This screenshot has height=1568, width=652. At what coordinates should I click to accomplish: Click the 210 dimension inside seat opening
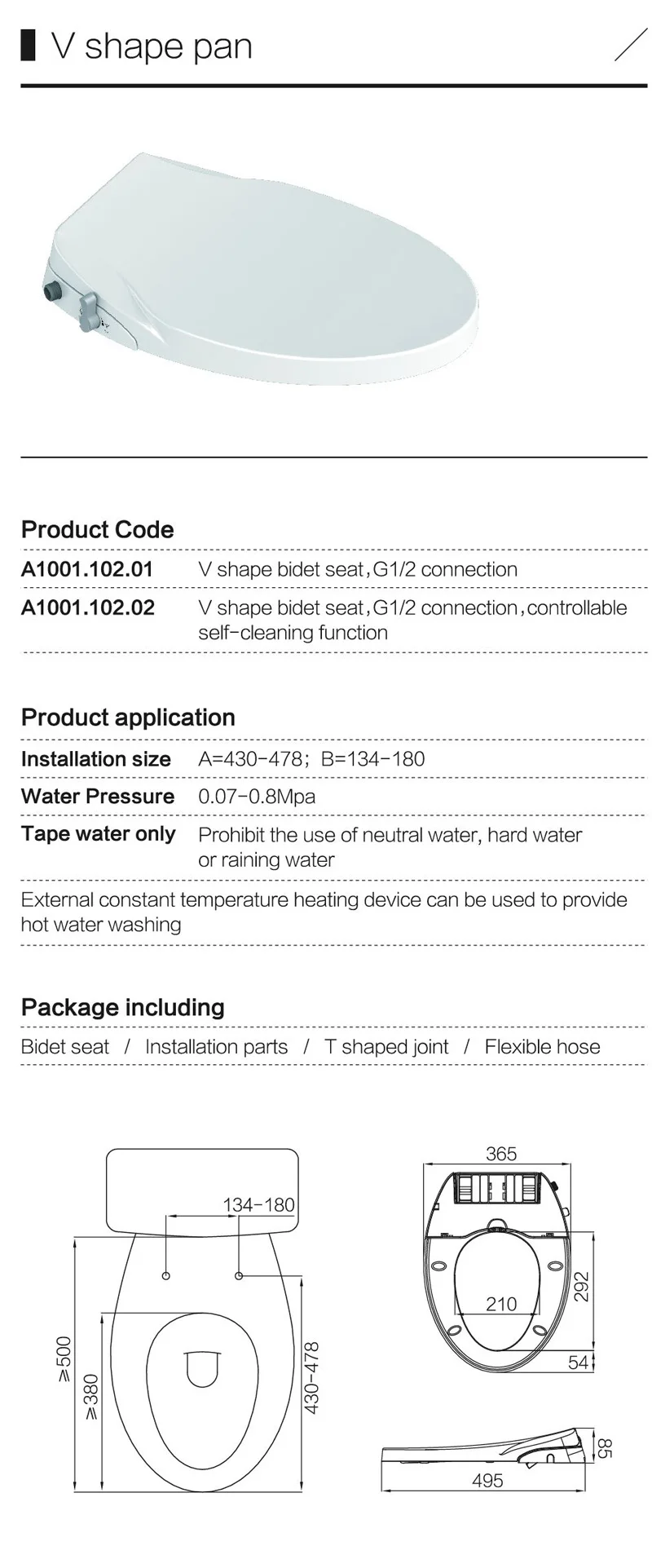(x=501, y=1304)
